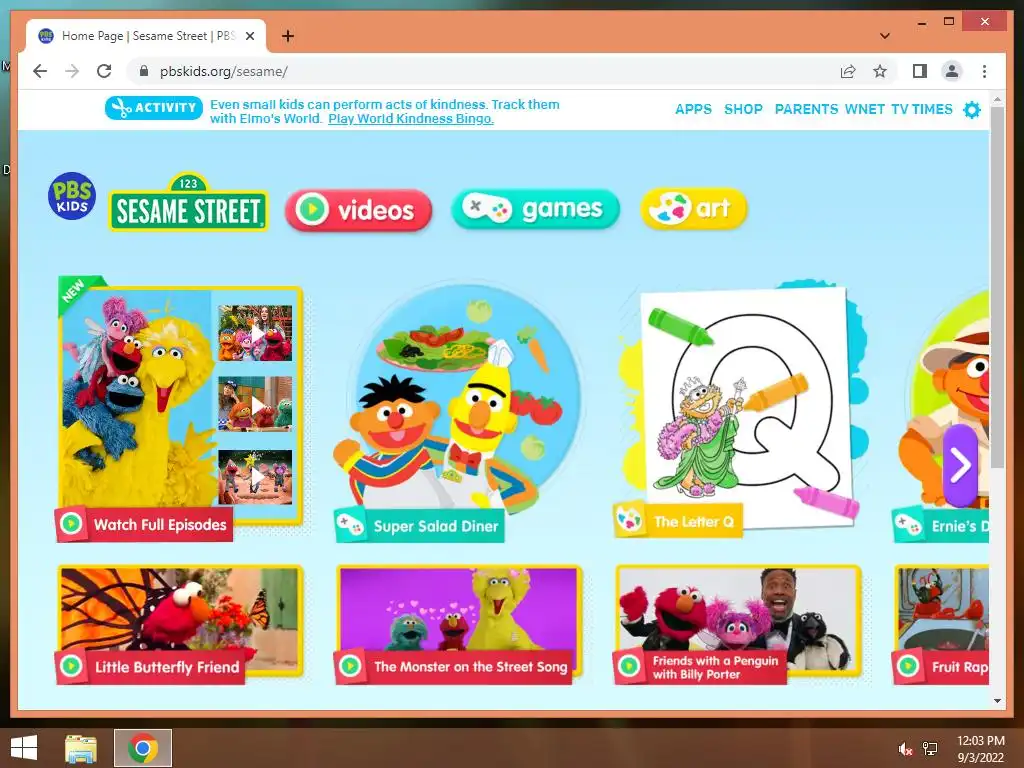Open Watch Full Episodes card

[x=180, y=408]
